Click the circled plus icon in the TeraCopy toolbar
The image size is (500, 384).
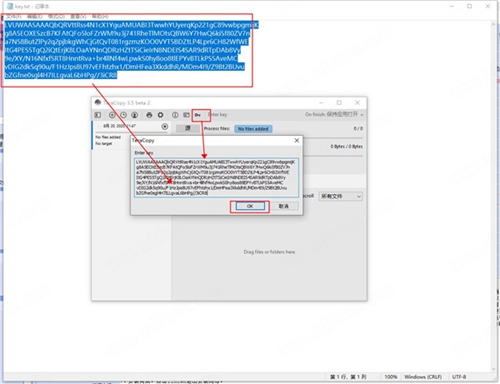pyautogui.click(x=112, y=115)
